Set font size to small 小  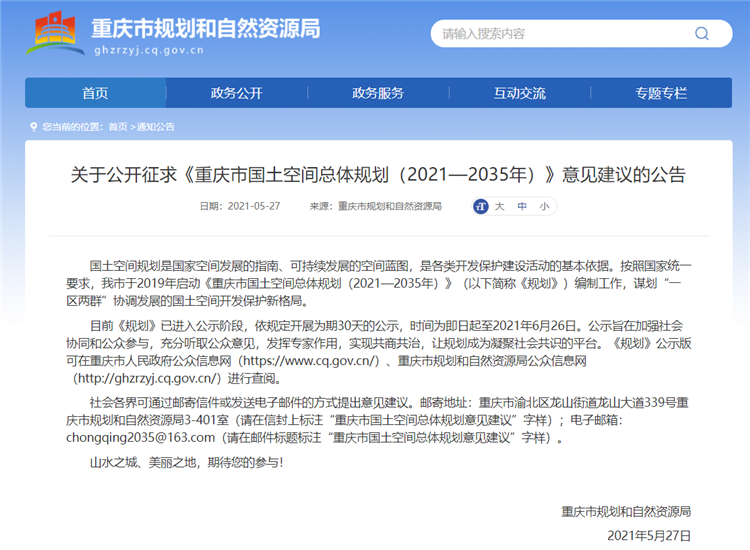[544, 207]
